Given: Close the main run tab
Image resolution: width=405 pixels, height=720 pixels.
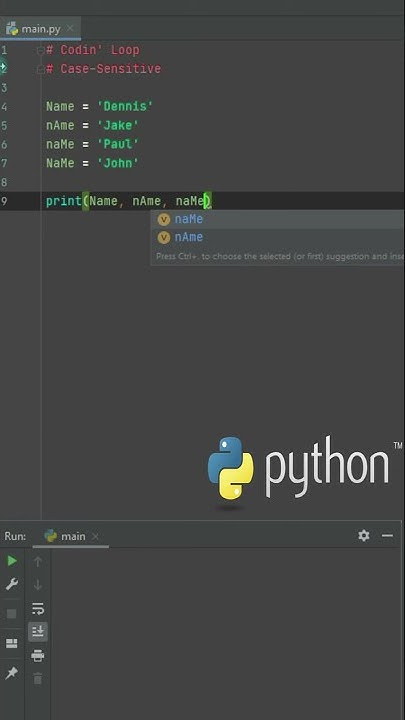Looking at the screenshot, I should point(95,536).
